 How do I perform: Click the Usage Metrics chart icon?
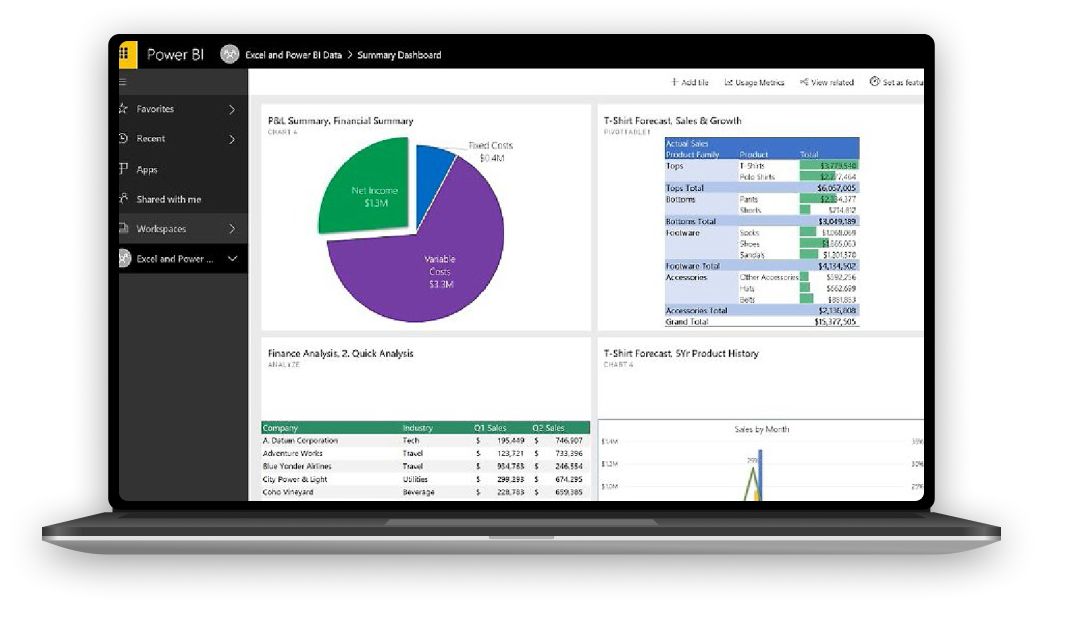pos(728,82)
